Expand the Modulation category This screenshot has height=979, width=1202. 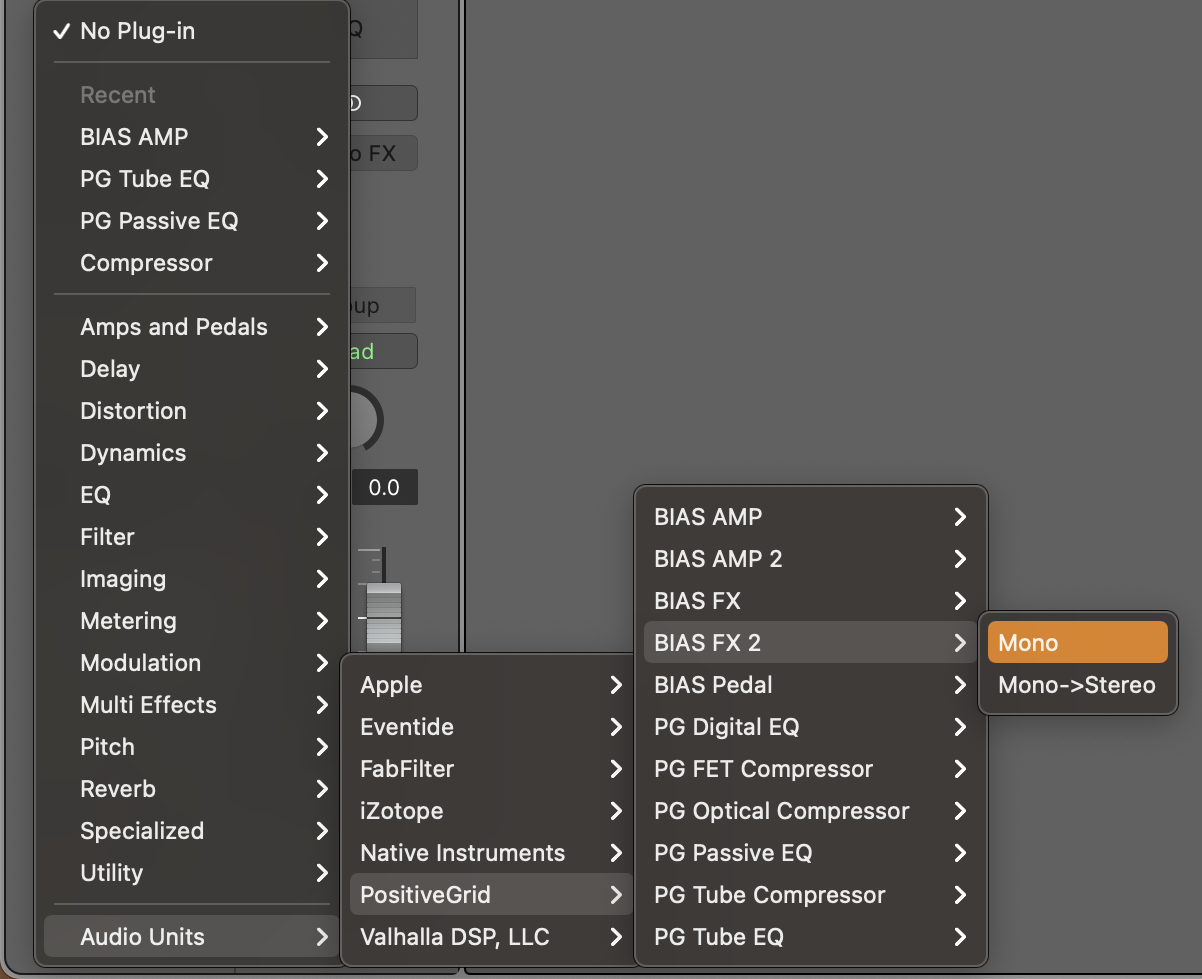coord(192,663)
